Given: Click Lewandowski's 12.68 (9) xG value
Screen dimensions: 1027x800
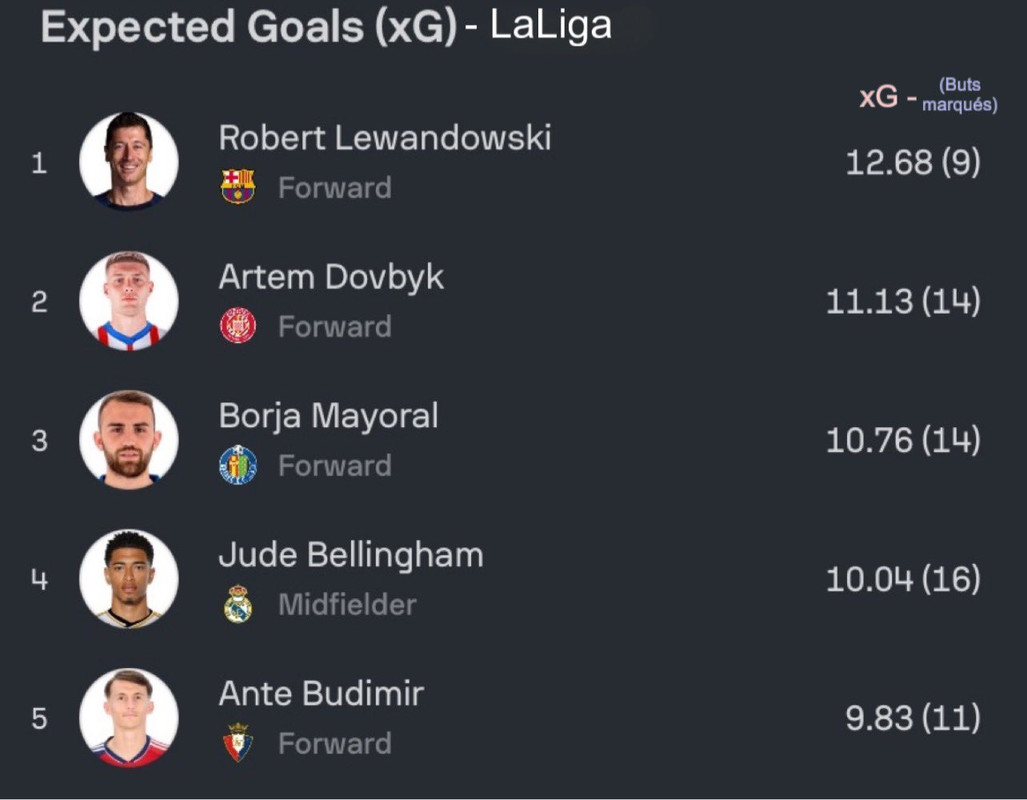Looking at the screenshot, I should [x=913, y=162].
